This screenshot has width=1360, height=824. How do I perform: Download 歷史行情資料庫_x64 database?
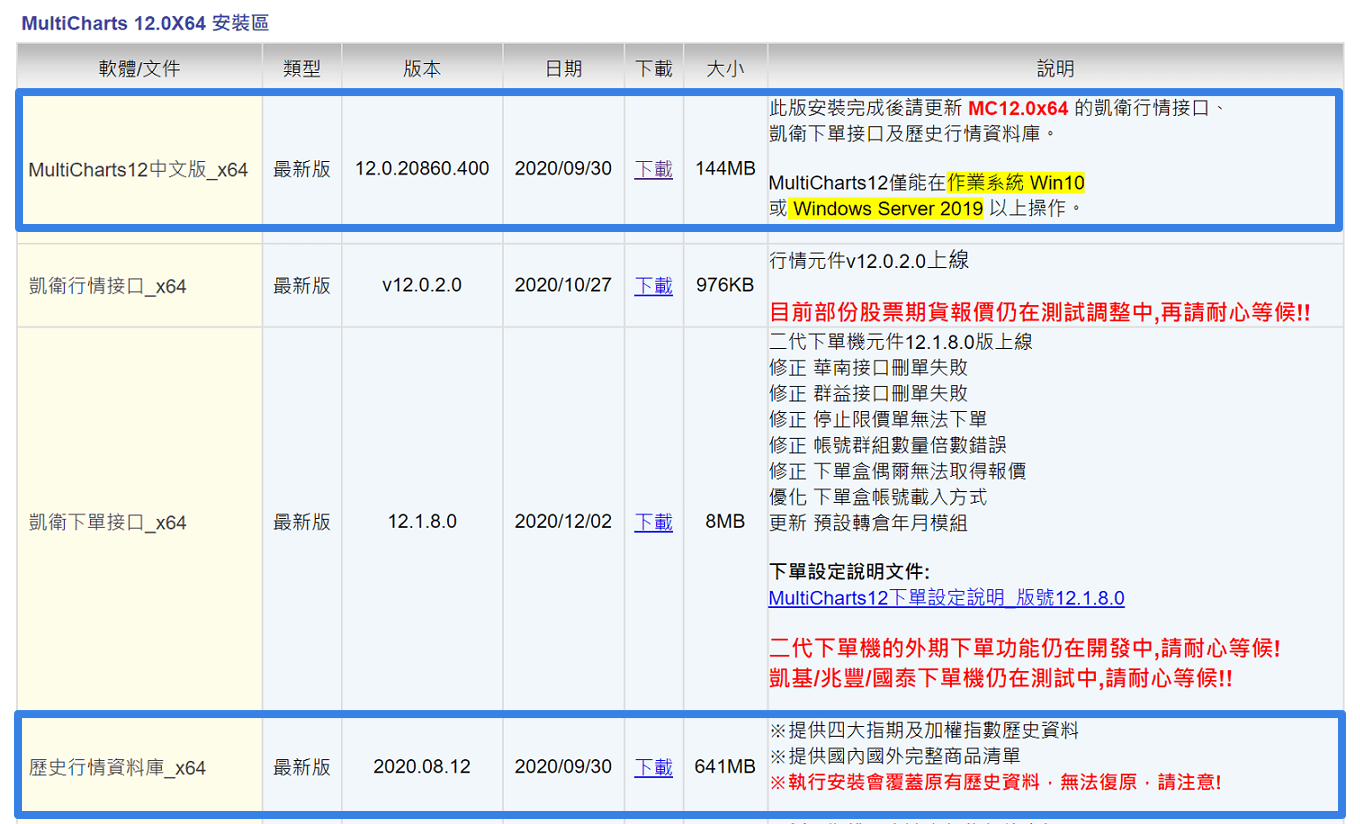[x=653, y=767]
